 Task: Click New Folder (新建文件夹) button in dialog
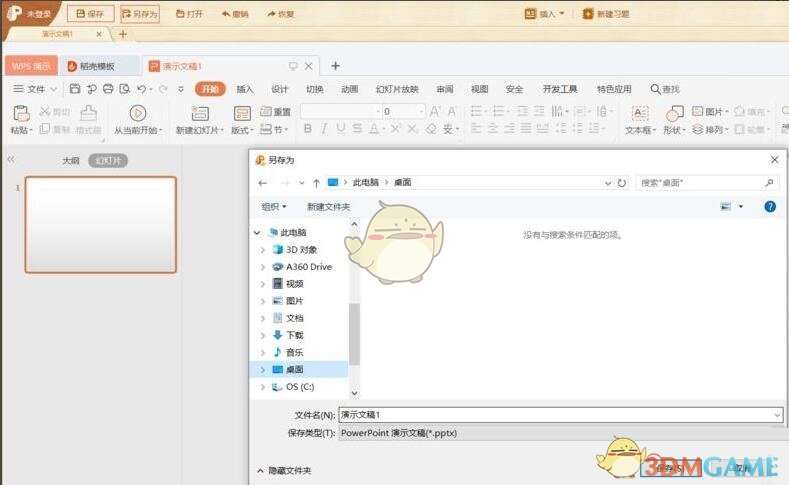point(328,207)
